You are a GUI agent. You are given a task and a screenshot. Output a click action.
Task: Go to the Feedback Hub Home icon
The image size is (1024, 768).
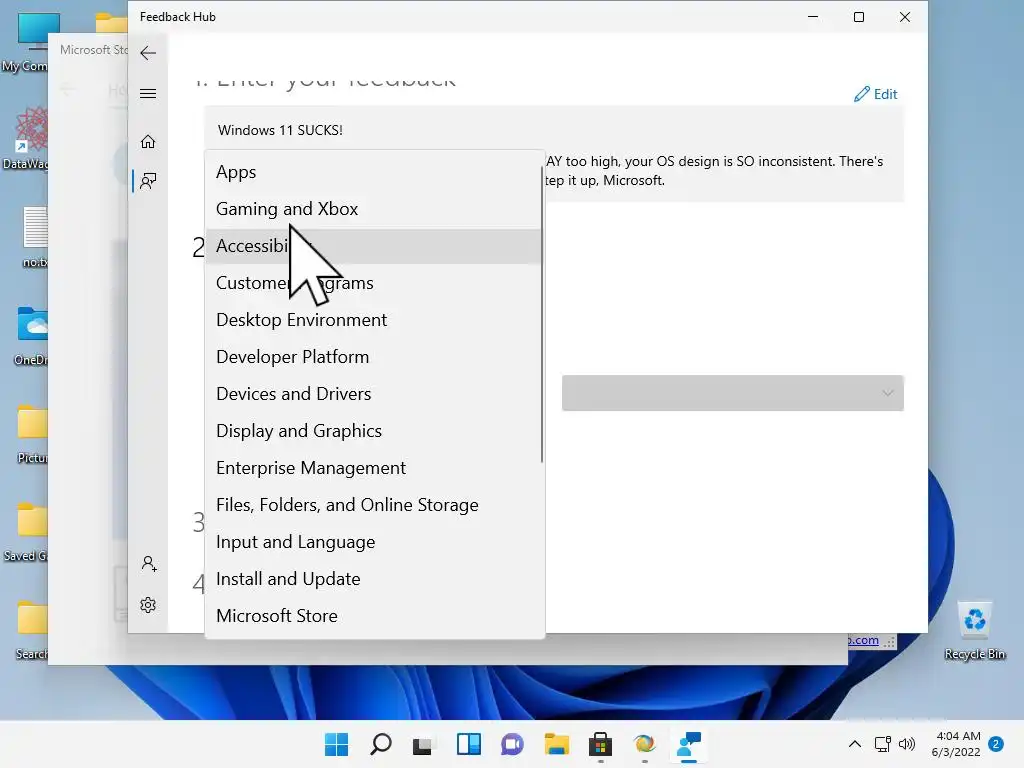148,142
